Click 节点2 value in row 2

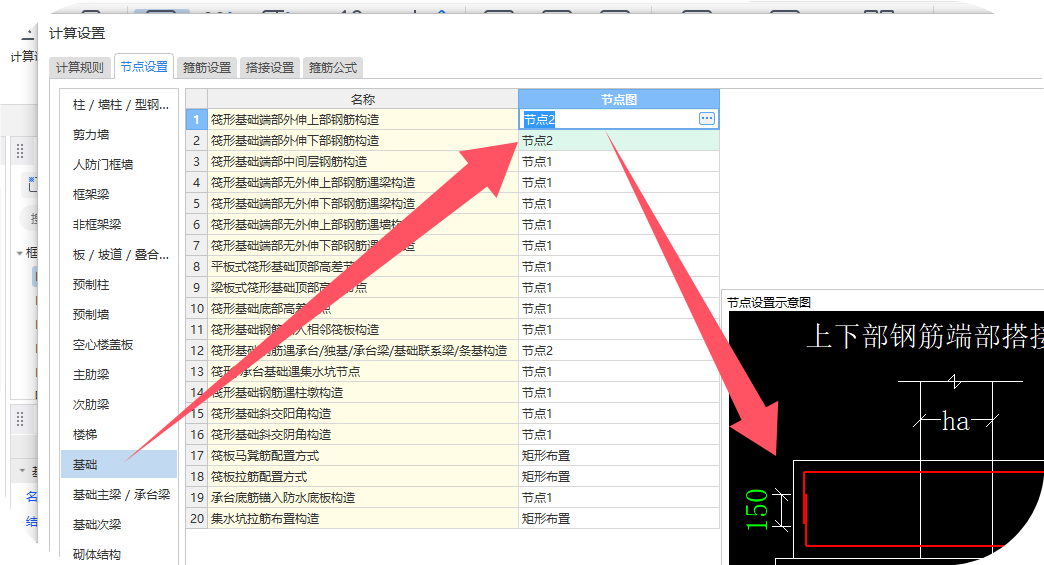pos(619,140)
